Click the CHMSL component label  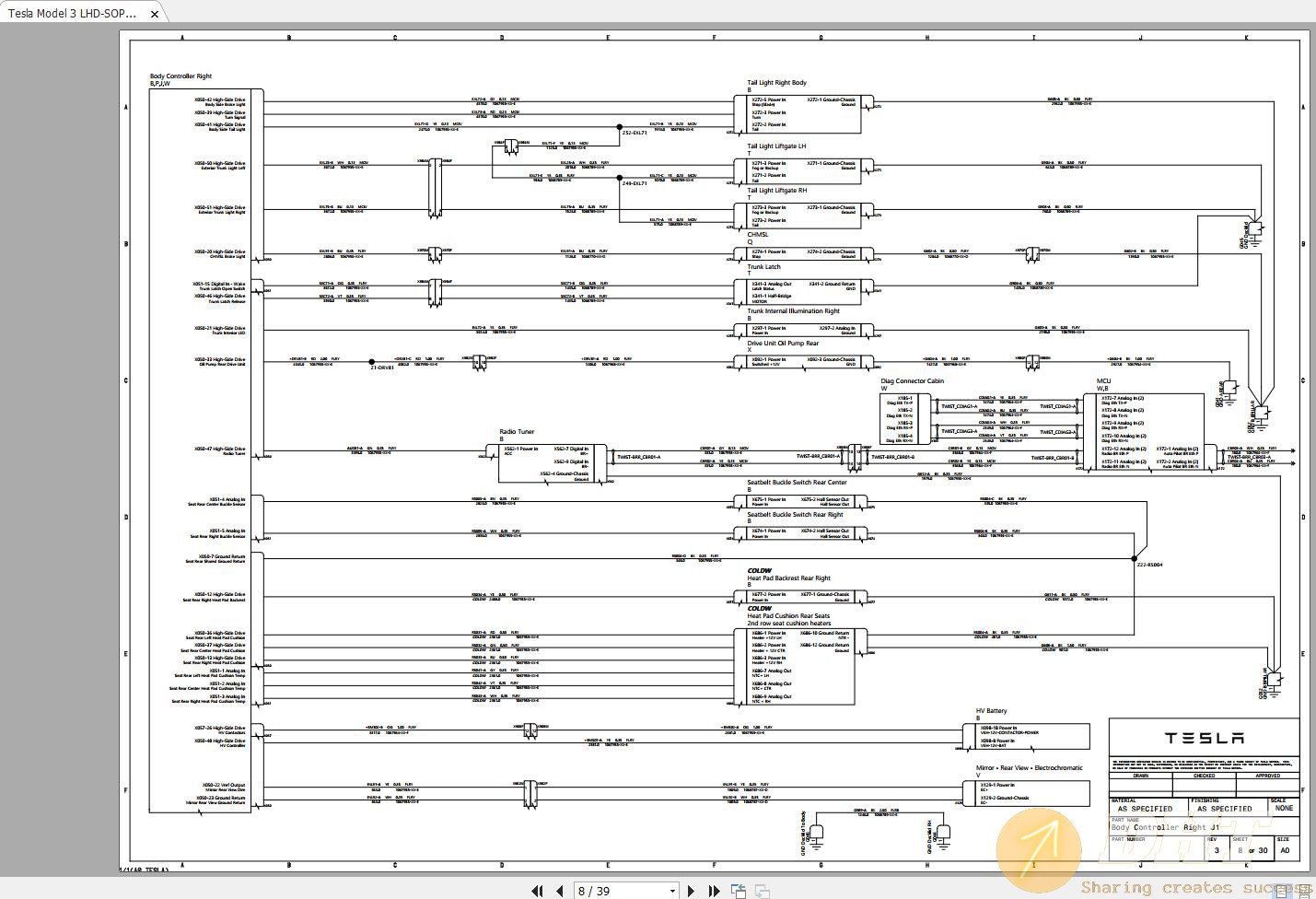(x=757, y=235)
